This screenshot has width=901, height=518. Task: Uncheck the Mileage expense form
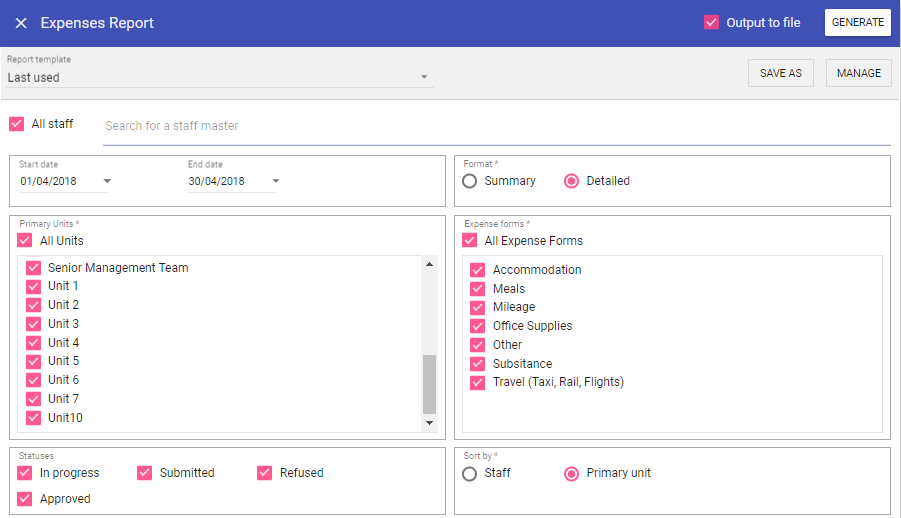click(x=478, y=307)
